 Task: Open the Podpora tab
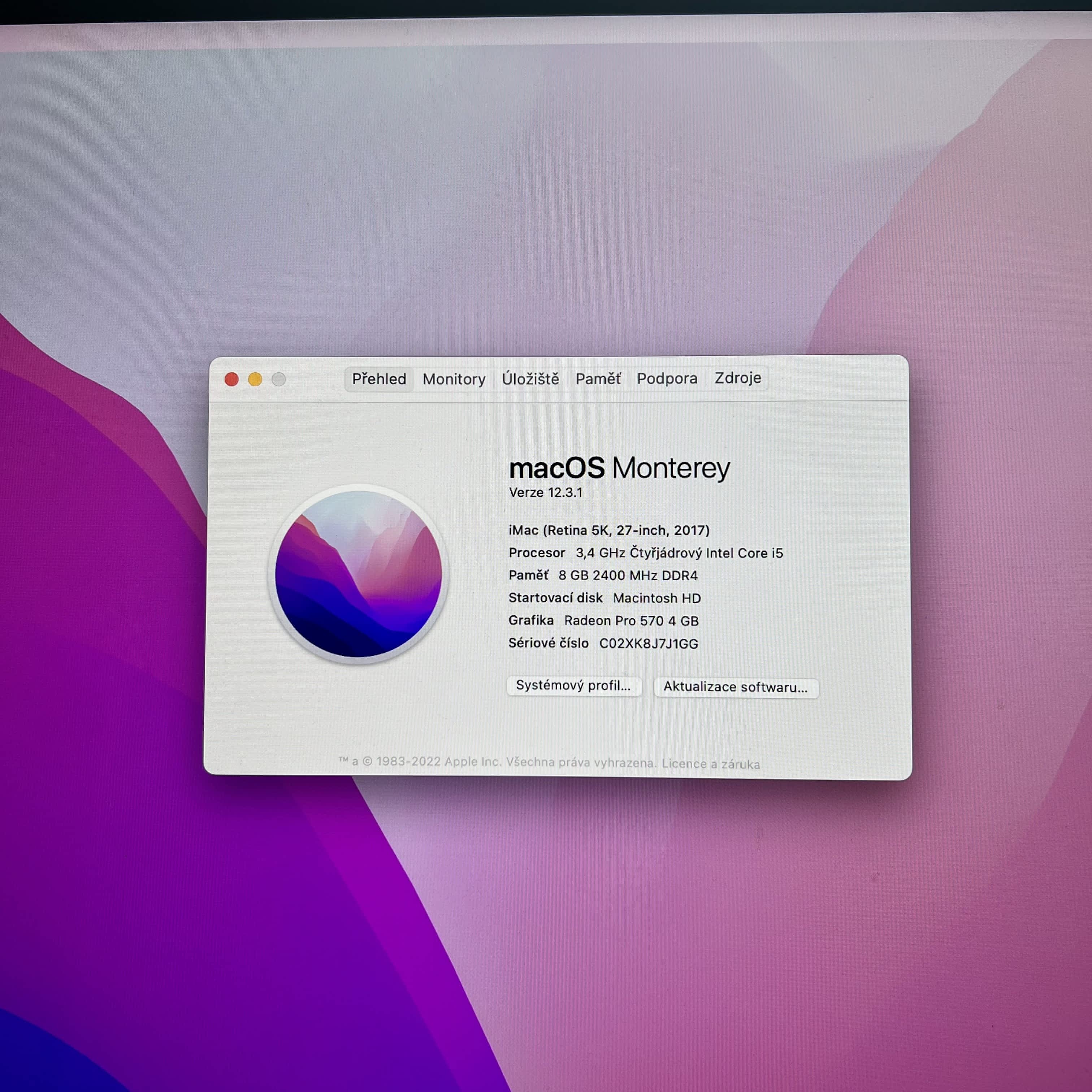pos(667,378)
